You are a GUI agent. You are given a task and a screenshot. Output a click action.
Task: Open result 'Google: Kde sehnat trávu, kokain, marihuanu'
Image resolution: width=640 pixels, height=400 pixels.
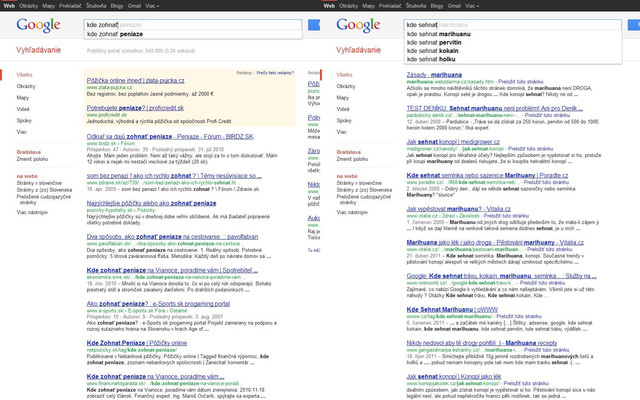pyautogui.click(x=502, y=276)
